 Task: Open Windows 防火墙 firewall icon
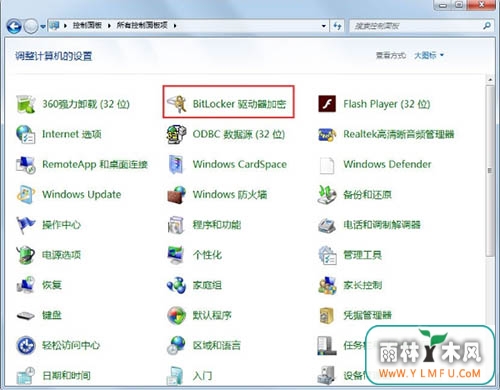pos(176,195)
